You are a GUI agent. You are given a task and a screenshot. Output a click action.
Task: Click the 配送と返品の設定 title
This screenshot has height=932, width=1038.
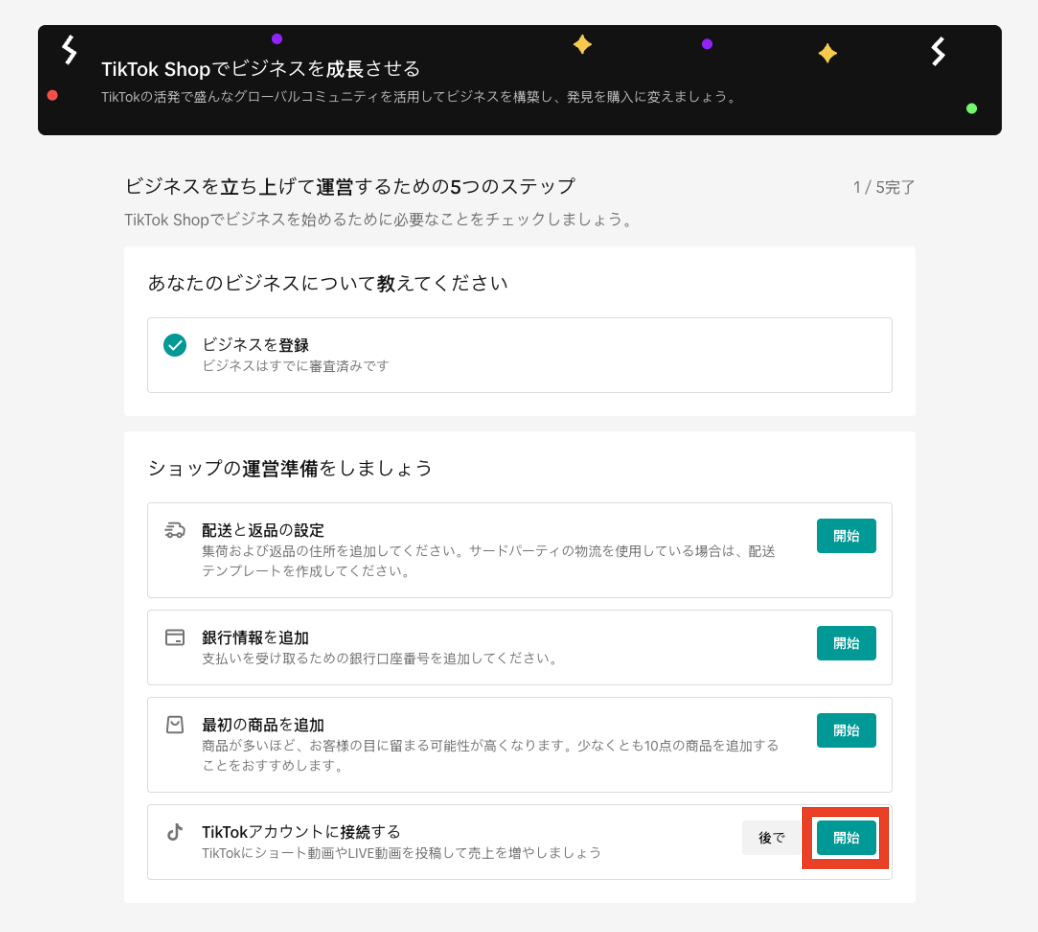point(263,530)
